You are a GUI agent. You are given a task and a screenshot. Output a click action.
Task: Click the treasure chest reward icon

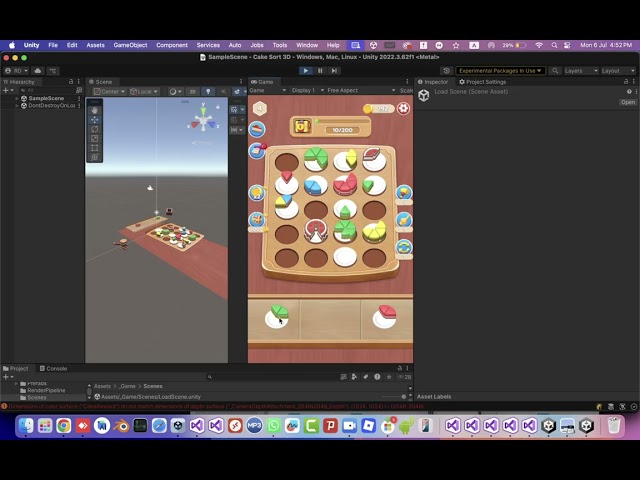(x=302, y=126)
